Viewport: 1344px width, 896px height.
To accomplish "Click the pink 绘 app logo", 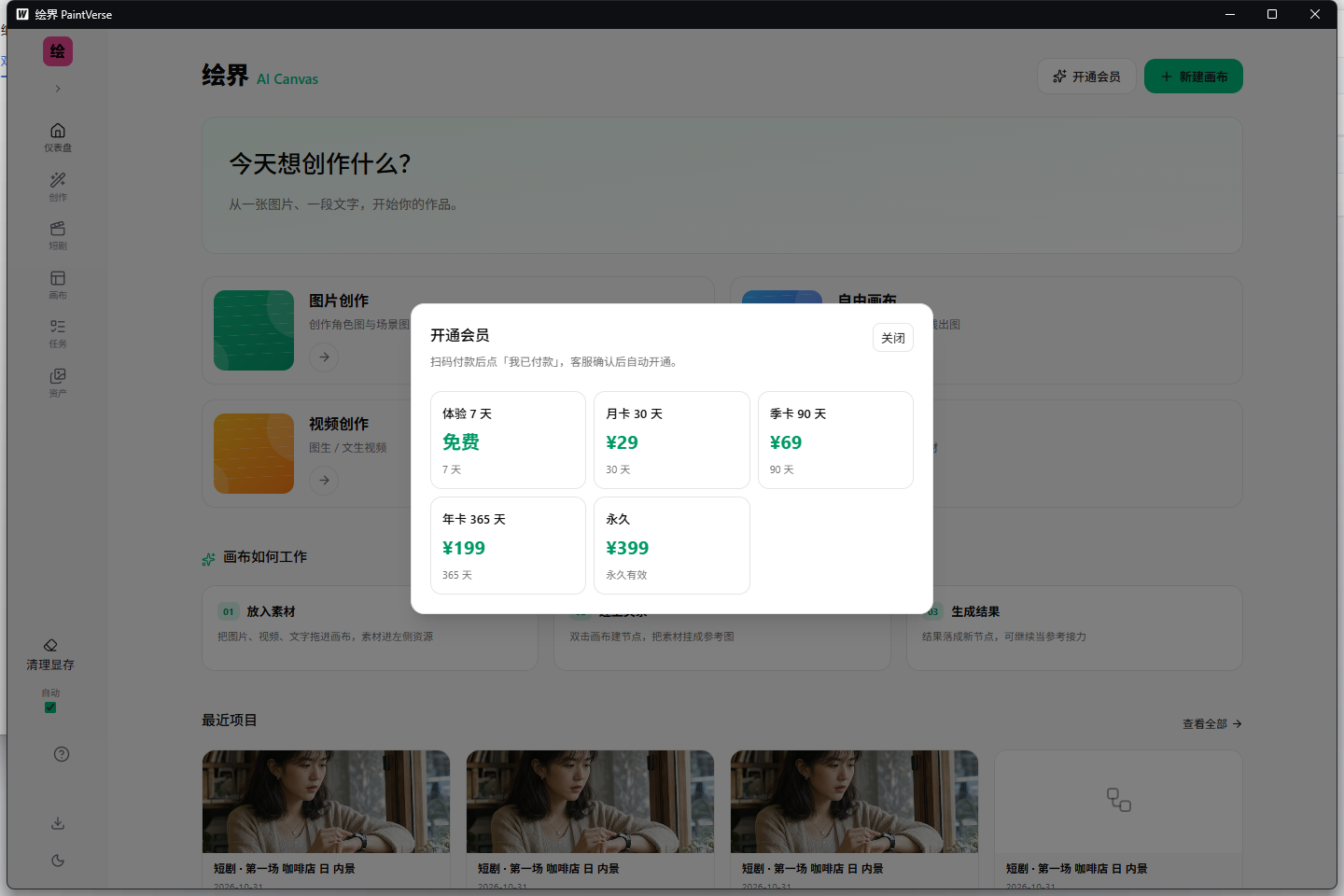I will pyautogui.click(x=58, y=51).
